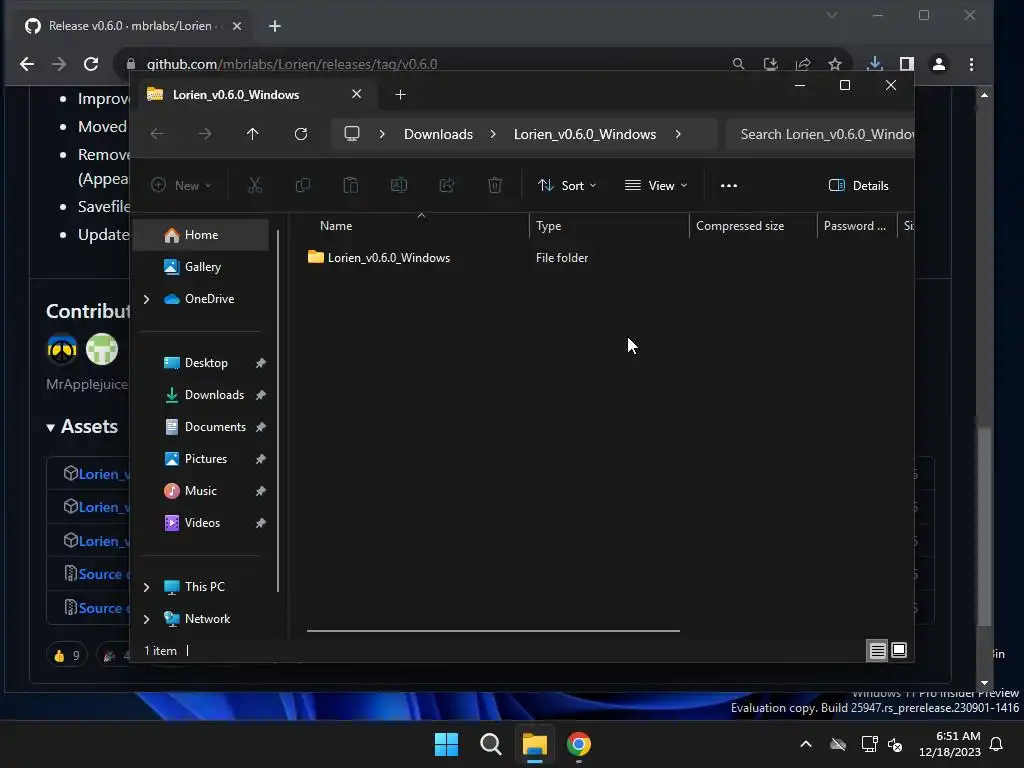Select Gallery in the navigation pane
The image size is (1024, 768).
(201, 267)
